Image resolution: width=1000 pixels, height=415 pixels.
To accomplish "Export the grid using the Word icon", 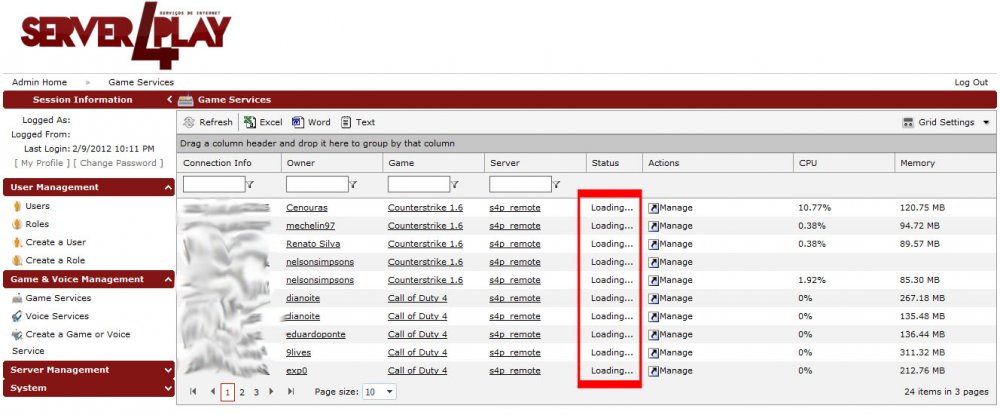I will [x=298, y=122].
